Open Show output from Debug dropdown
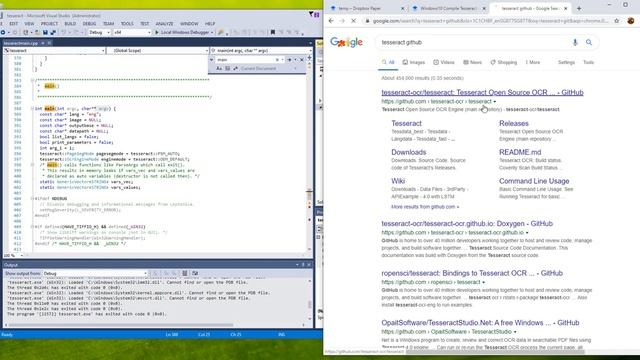The width and height of the screenshot is (640, 360). pyautogui.click(x=95, y=273)
